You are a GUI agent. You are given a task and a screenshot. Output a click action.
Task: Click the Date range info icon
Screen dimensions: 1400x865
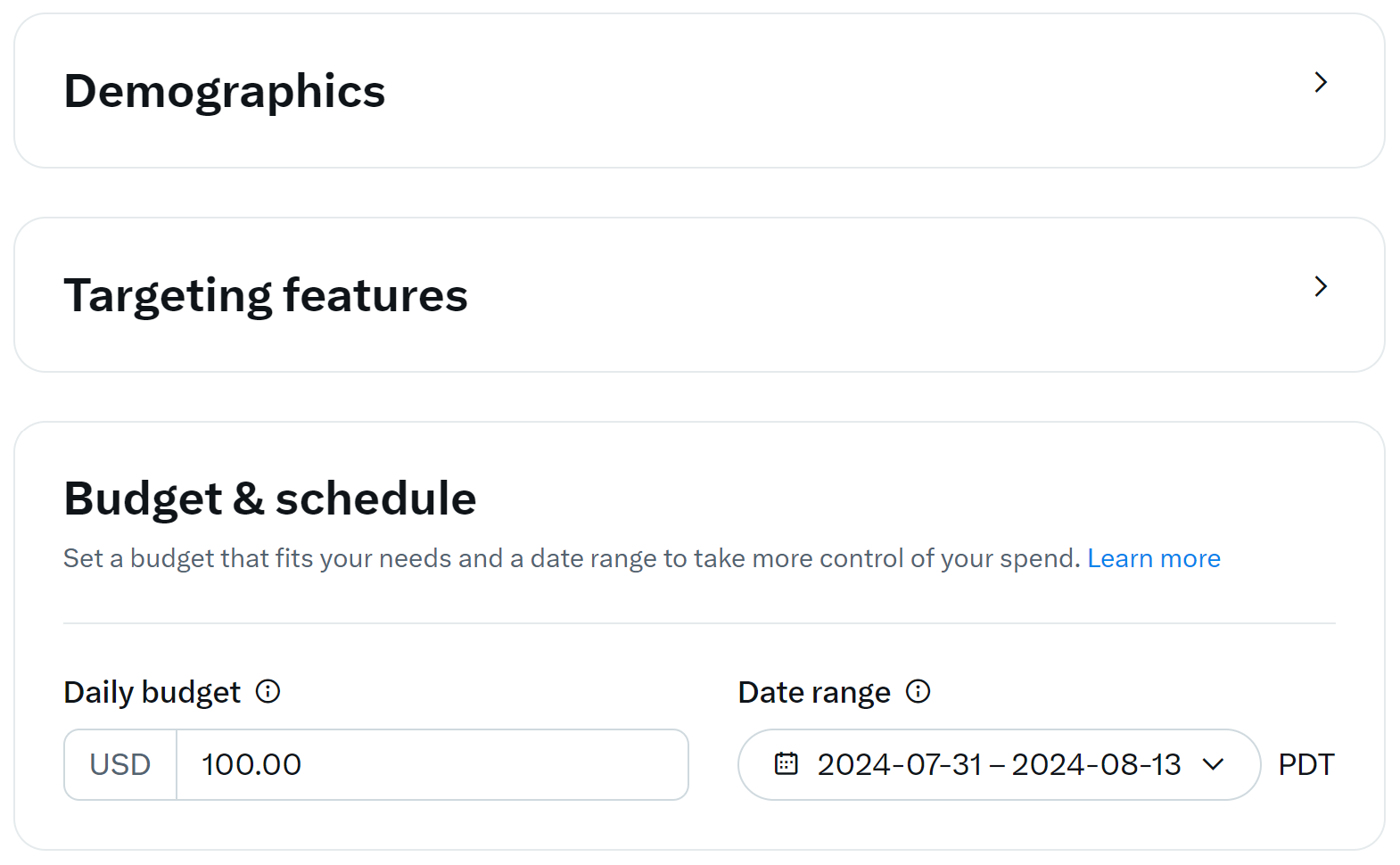[x=918, y=691]
